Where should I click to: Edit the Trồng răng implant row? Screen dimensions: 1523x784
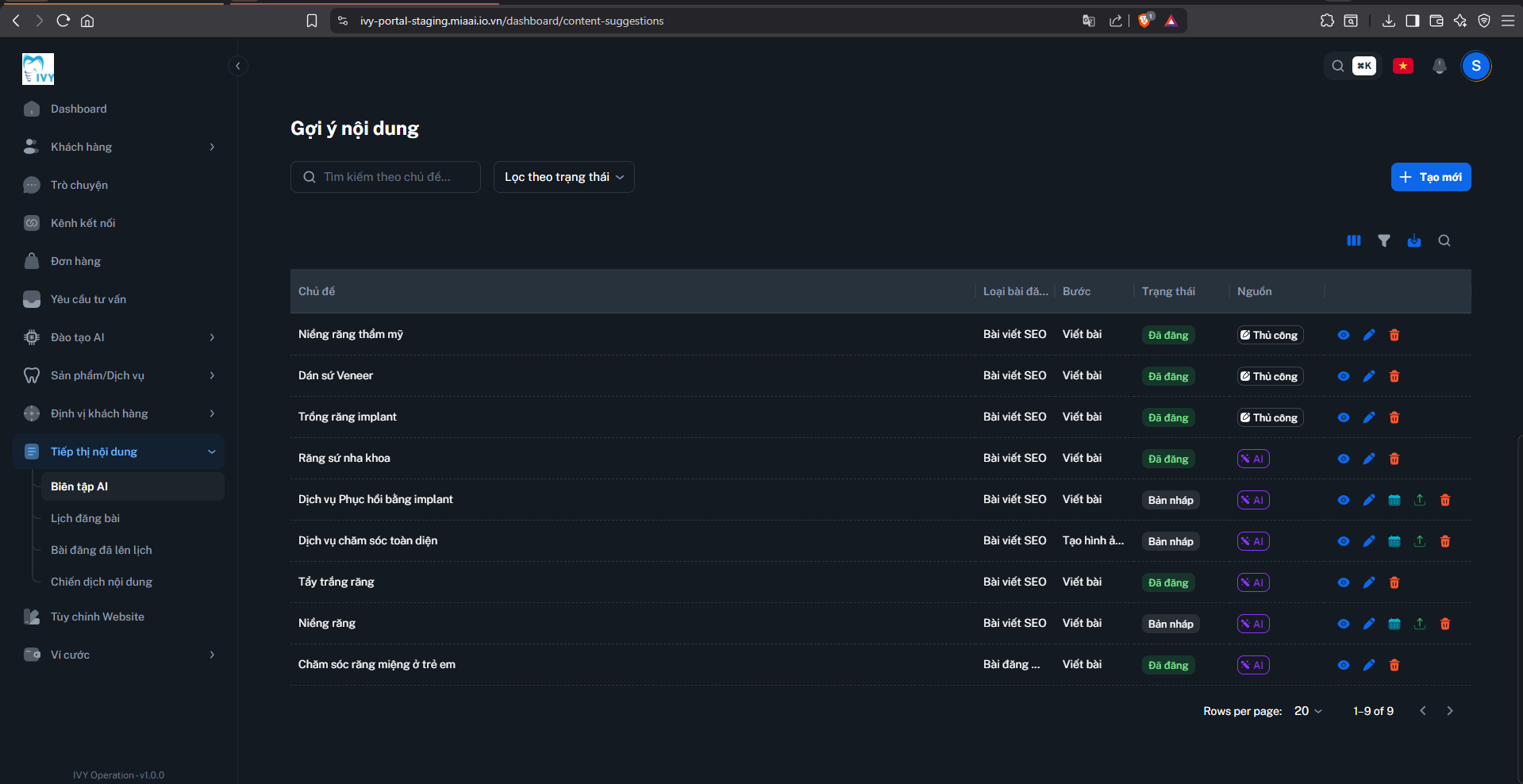point(1369,417)
